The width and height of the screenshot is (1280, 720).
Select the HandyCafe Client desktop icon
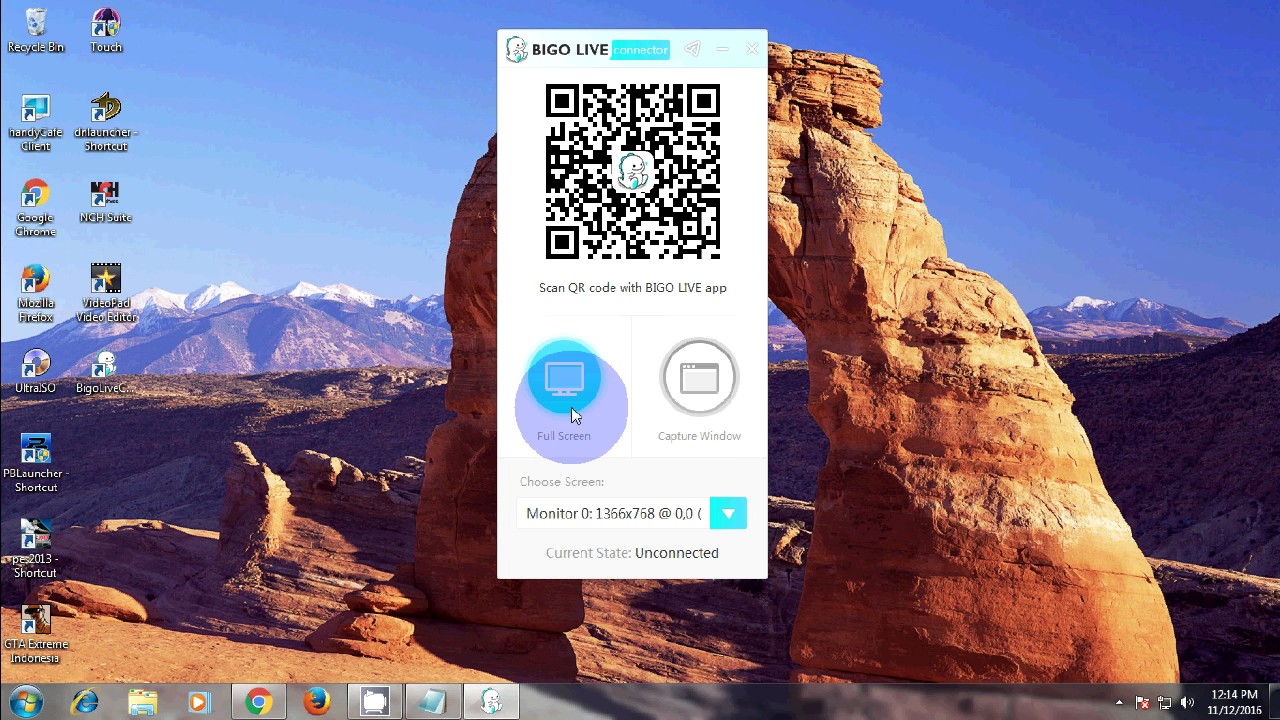pyautogui.click(x=35, y=123)
